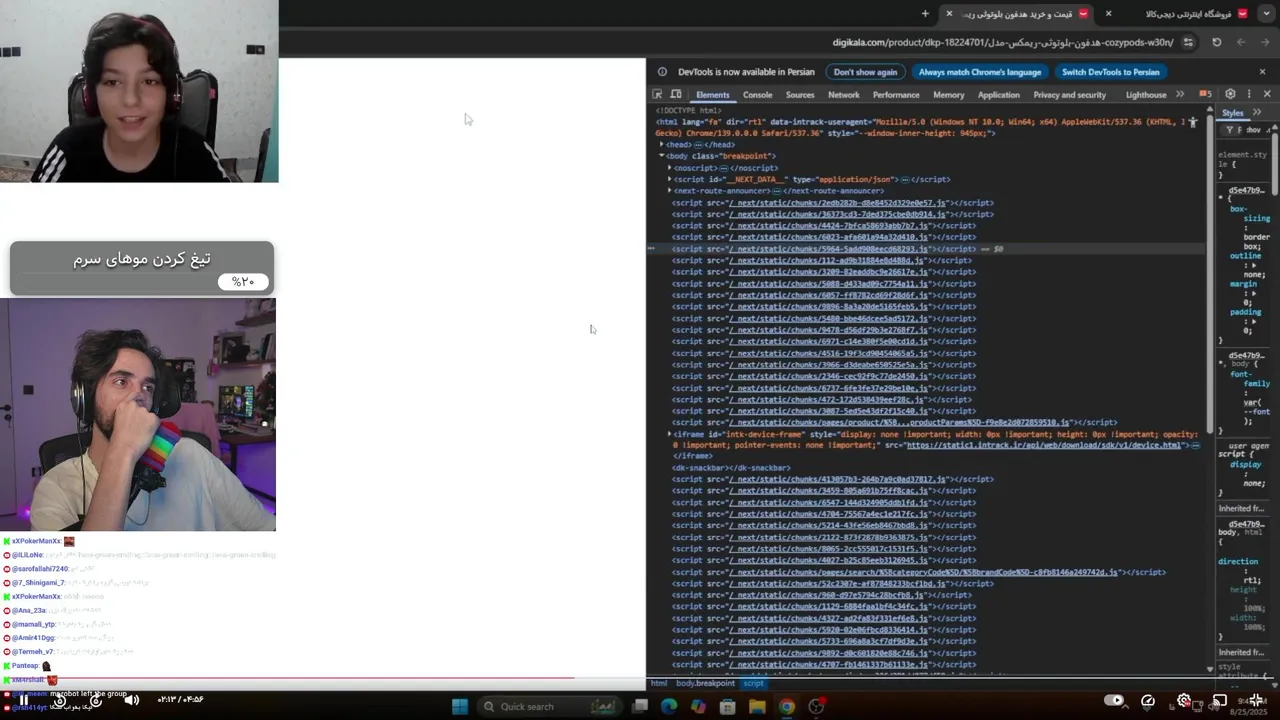
Task: Click the taskbar Quick search box
Action: coord(549,707)
